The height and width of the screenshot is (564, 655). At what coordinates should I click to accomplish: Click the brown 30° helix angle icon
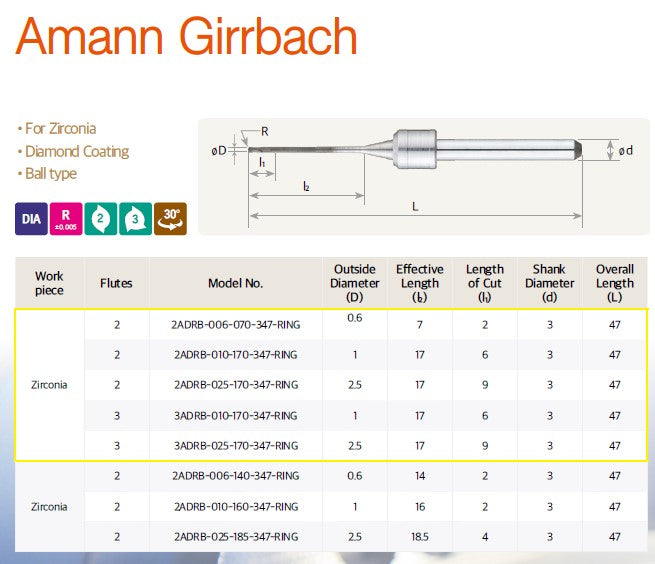point(170,218)
